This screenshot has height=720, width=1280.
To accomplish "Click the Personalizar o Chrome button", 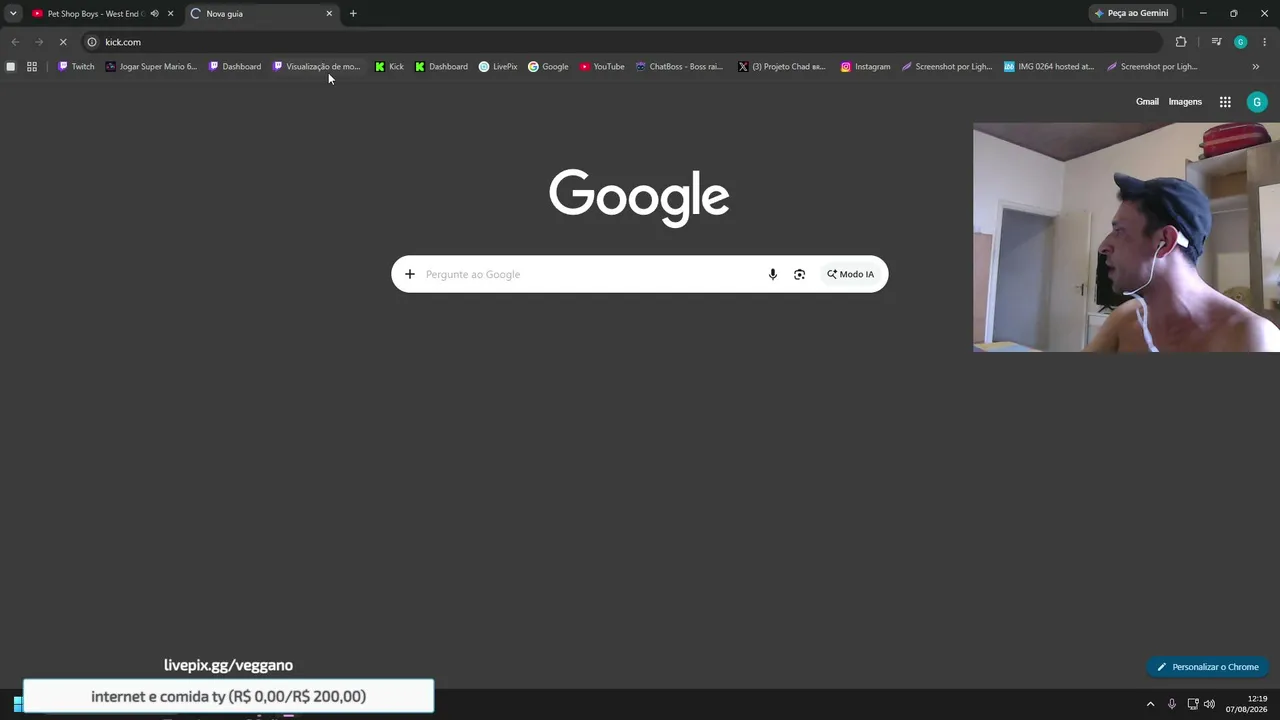I will 1208,667.
